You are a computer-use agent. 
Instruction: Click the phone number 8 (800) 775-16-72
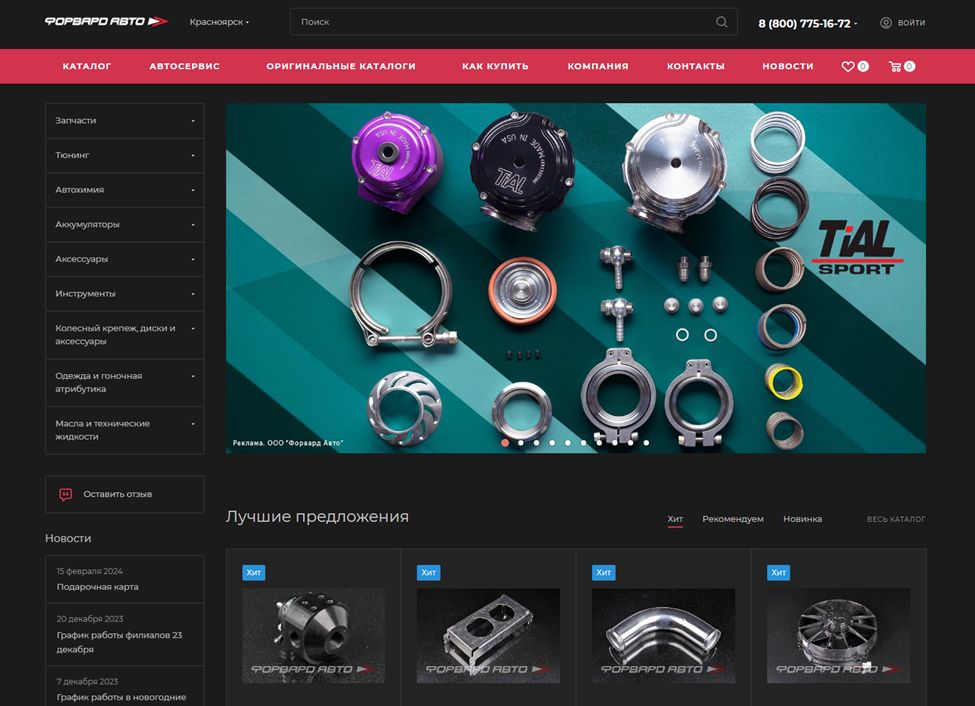pyautogui.click(x=804, y=24)
